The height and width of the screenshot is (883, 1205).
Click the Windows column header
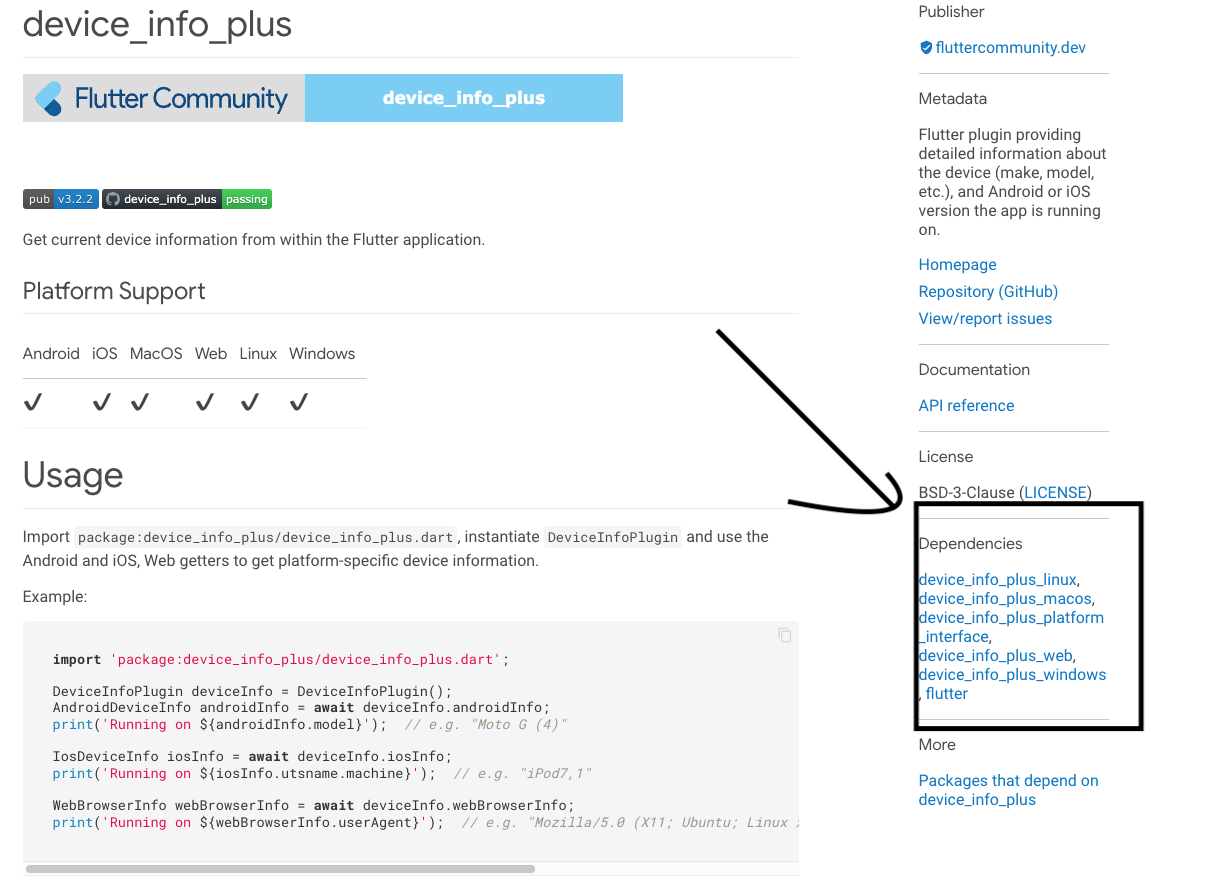(x=322, y=353)
